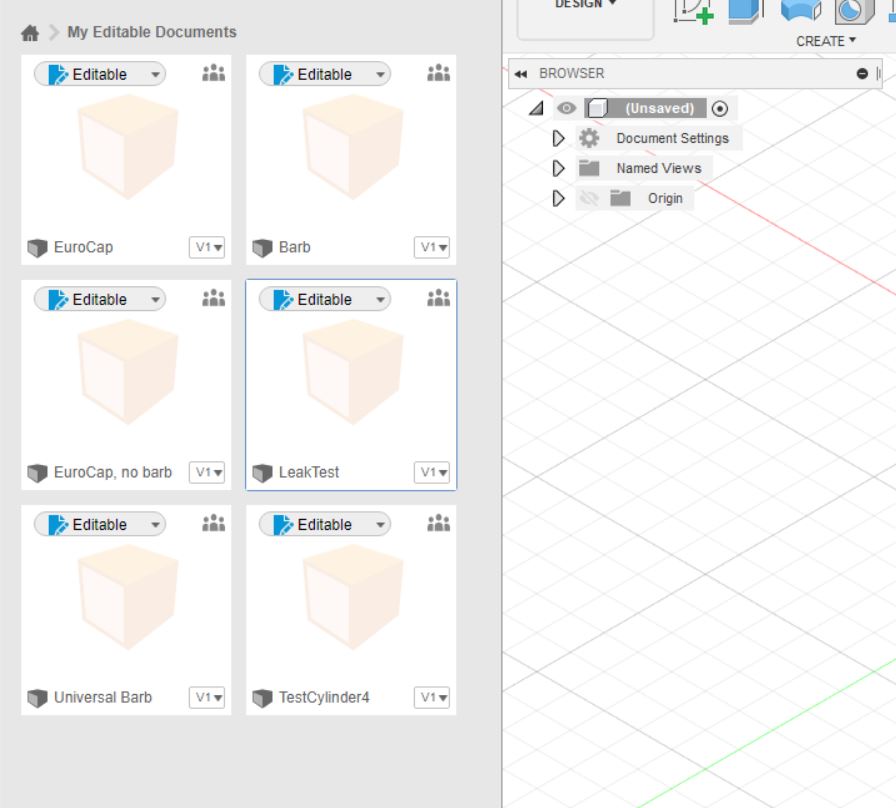Open Editable dropdown on EuroCap, no barb card
The height and width of the screenshot is (808, 896).
(x=100, y=299)
